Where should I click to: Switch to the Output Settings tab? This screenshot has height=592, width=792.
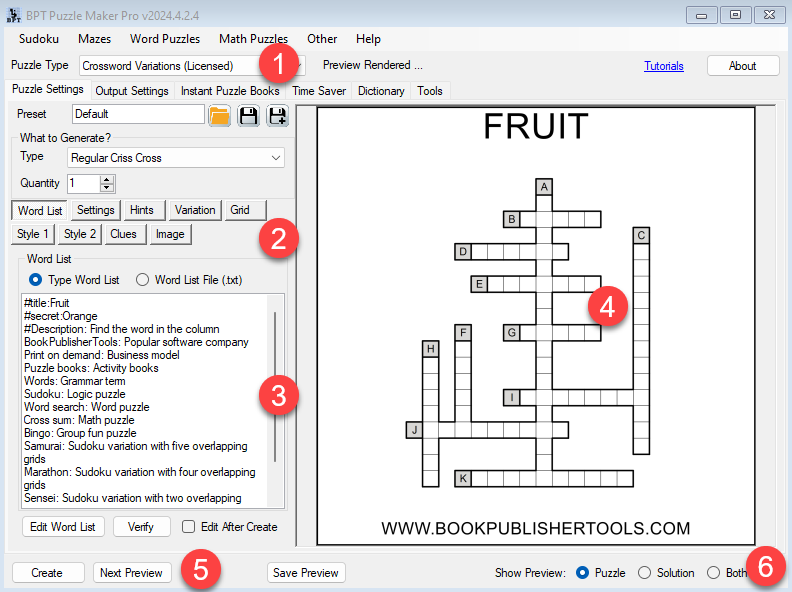coord(132,91)
